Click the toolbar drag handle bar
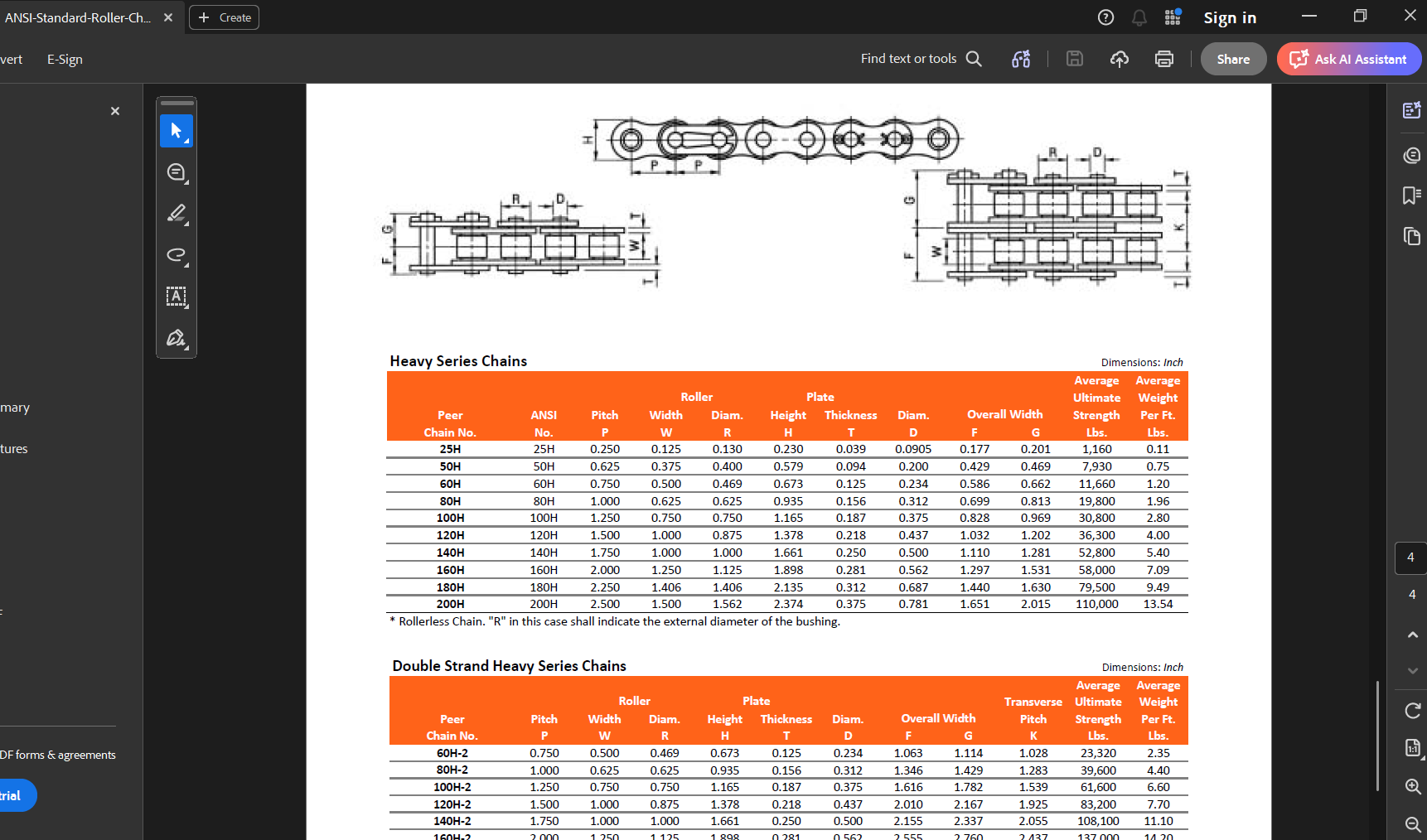The image size is (1427, 840). pyautogui.click(x=177, y=104)
